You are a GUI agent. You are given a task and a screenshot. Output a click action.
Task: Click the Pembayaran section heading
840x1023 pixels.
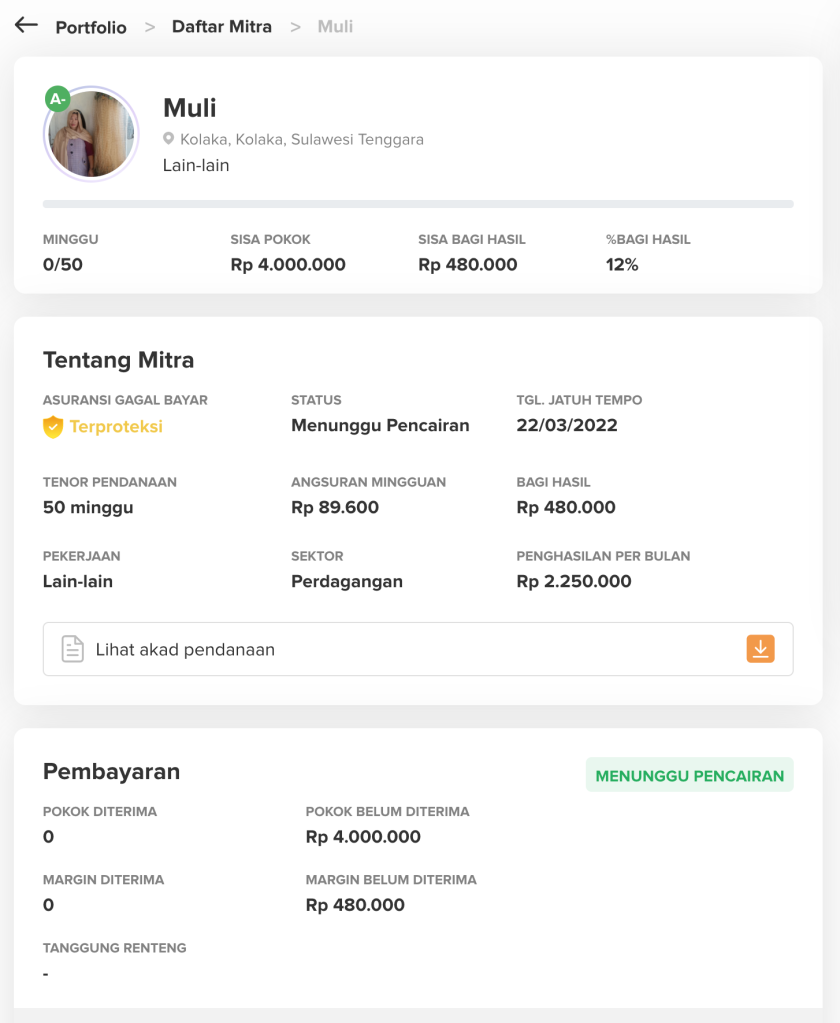(x=111, y=771)
